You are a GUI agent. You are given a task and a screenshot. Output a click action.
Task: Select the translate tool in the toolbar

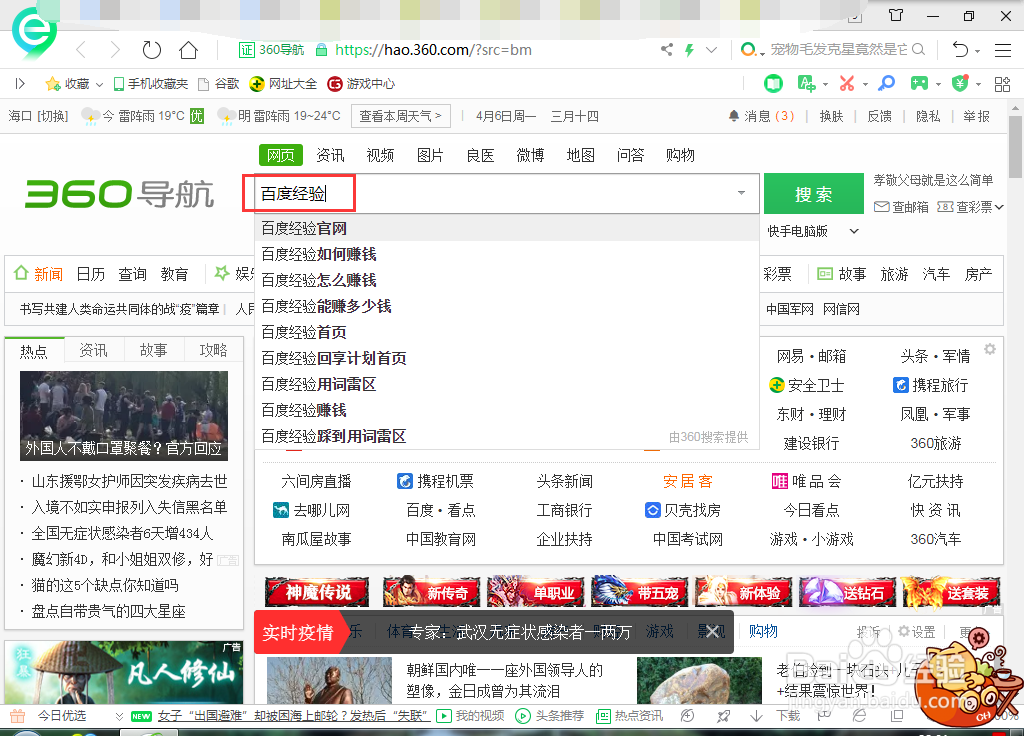808,84
